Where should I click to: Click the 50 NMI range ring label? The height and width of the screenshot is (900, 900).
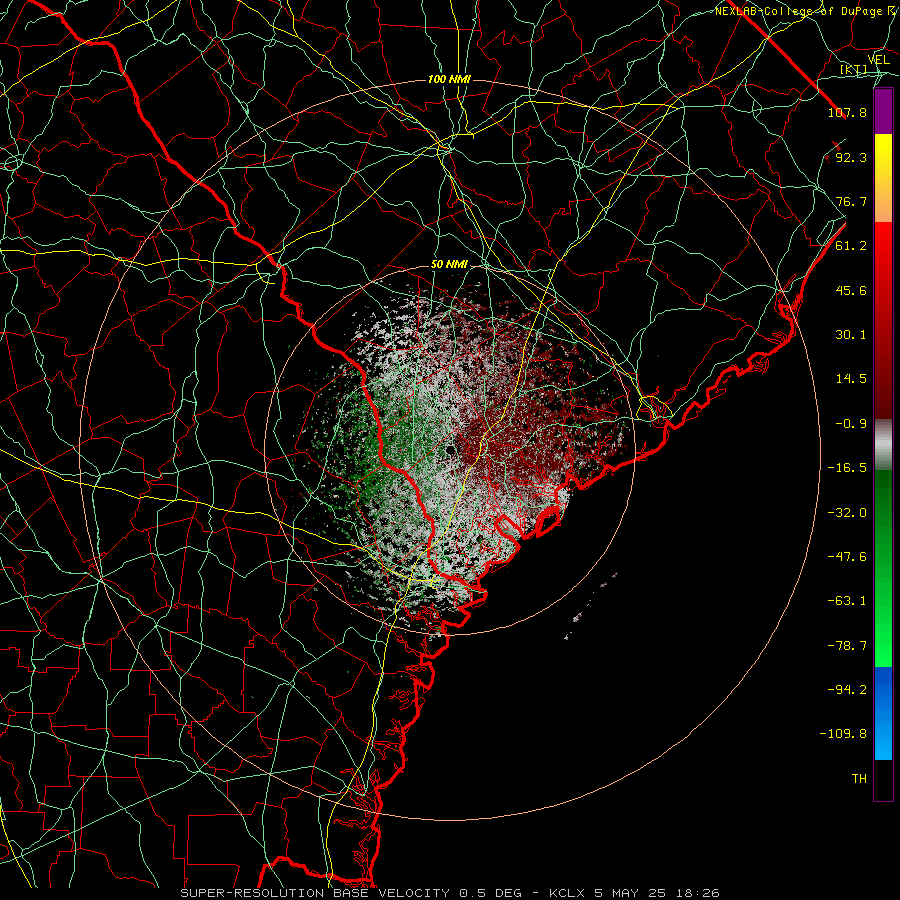[449, 265]
